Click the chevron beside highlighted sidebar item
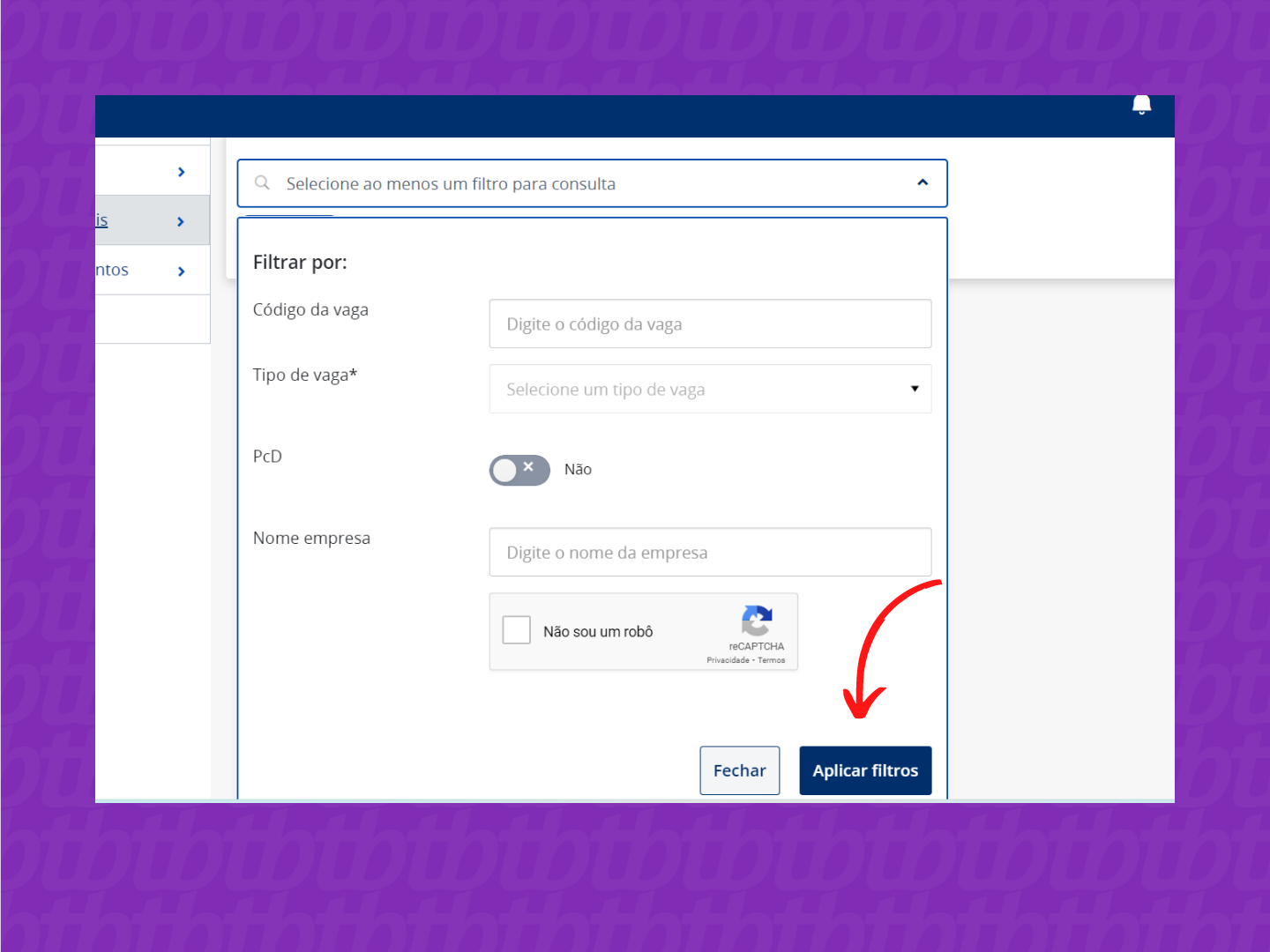Screen dimensions: 1270x952 click(181, 221)
